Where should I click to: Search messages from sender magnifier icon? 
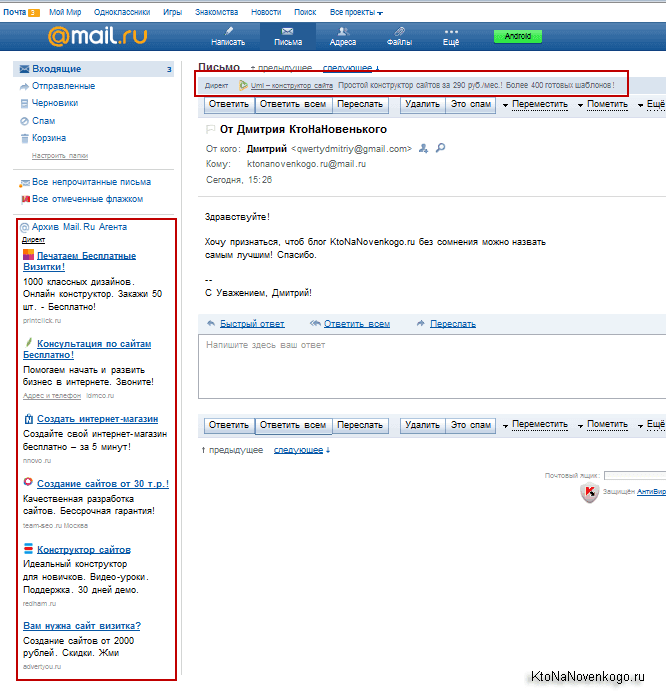[440, 147]
